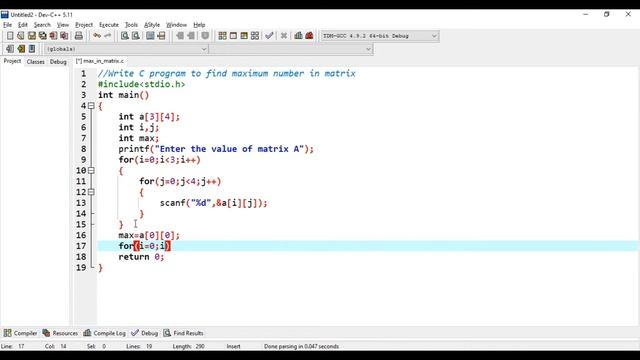
Task: Click the Close All toolbar icon
Action: (x=64, y=36)
